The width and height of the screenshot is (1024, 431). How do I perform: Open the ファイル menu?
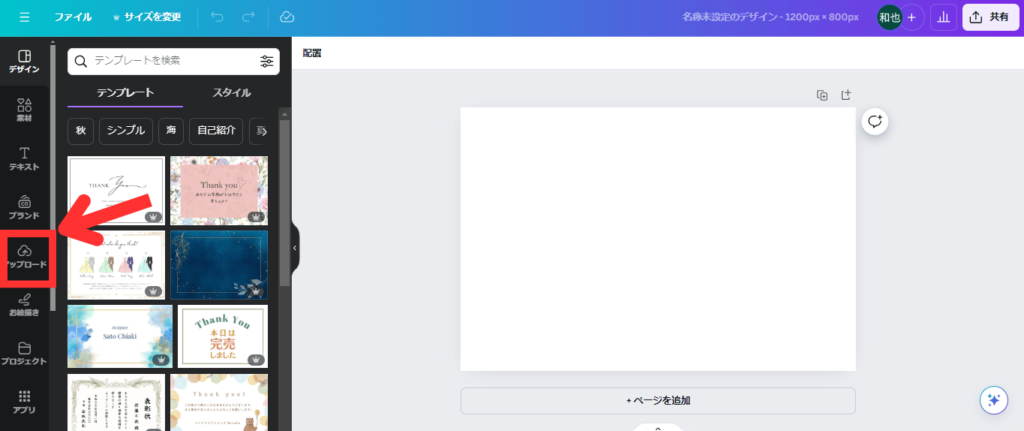click(73, 17)
